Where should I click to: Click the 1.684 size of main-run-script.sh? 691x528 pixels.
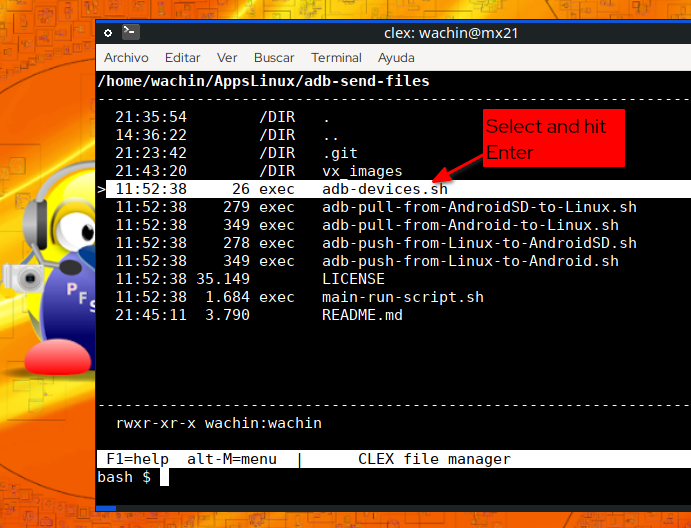(x=227, y=297)
